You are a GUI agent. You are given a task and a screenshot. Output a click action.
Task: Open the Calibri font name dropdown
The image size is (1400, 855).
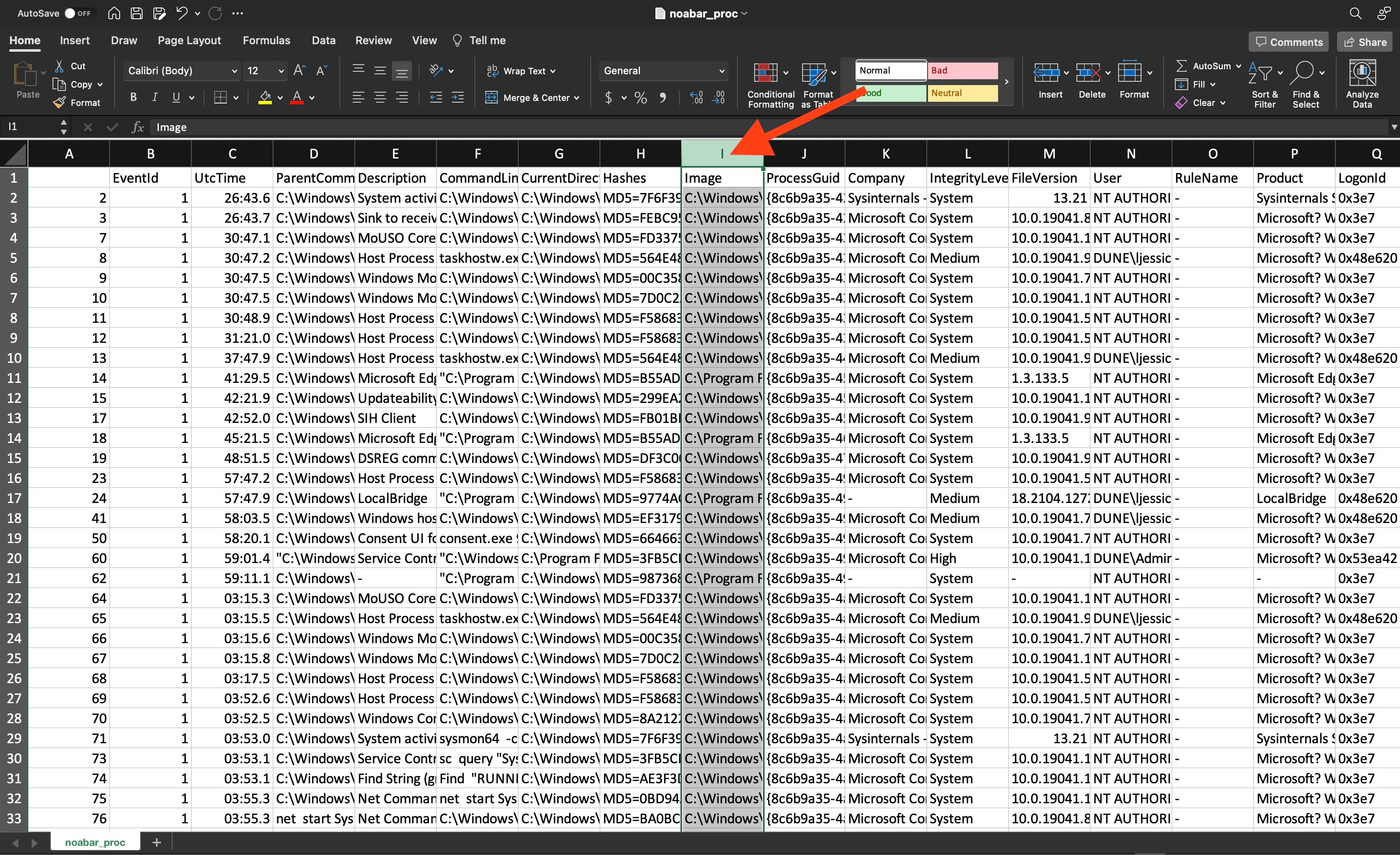pos(233,71)
